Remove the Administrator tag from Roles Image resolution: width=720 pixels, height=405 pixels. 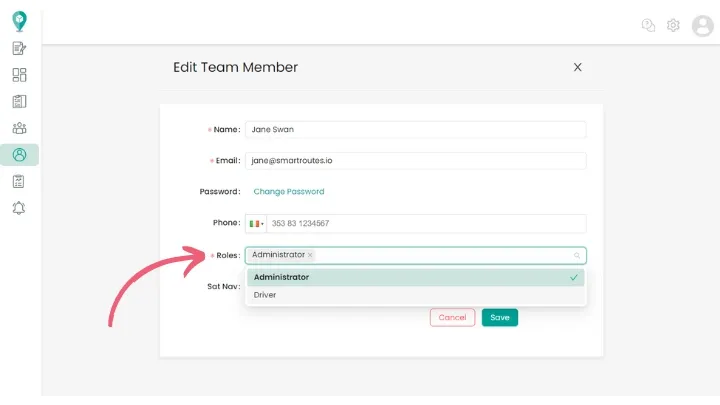pos(310,255)
